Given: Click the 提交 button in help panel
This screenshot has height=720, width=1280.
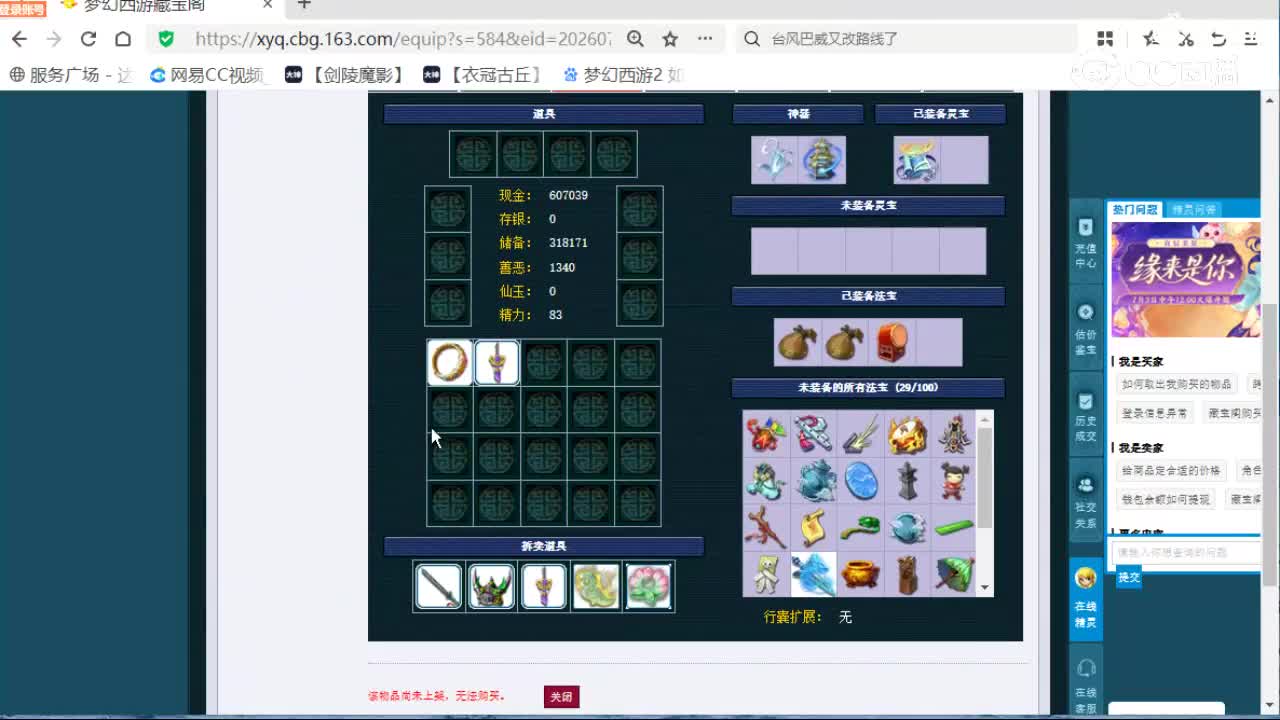Looking at the screenshot, I should point(1129,577).
